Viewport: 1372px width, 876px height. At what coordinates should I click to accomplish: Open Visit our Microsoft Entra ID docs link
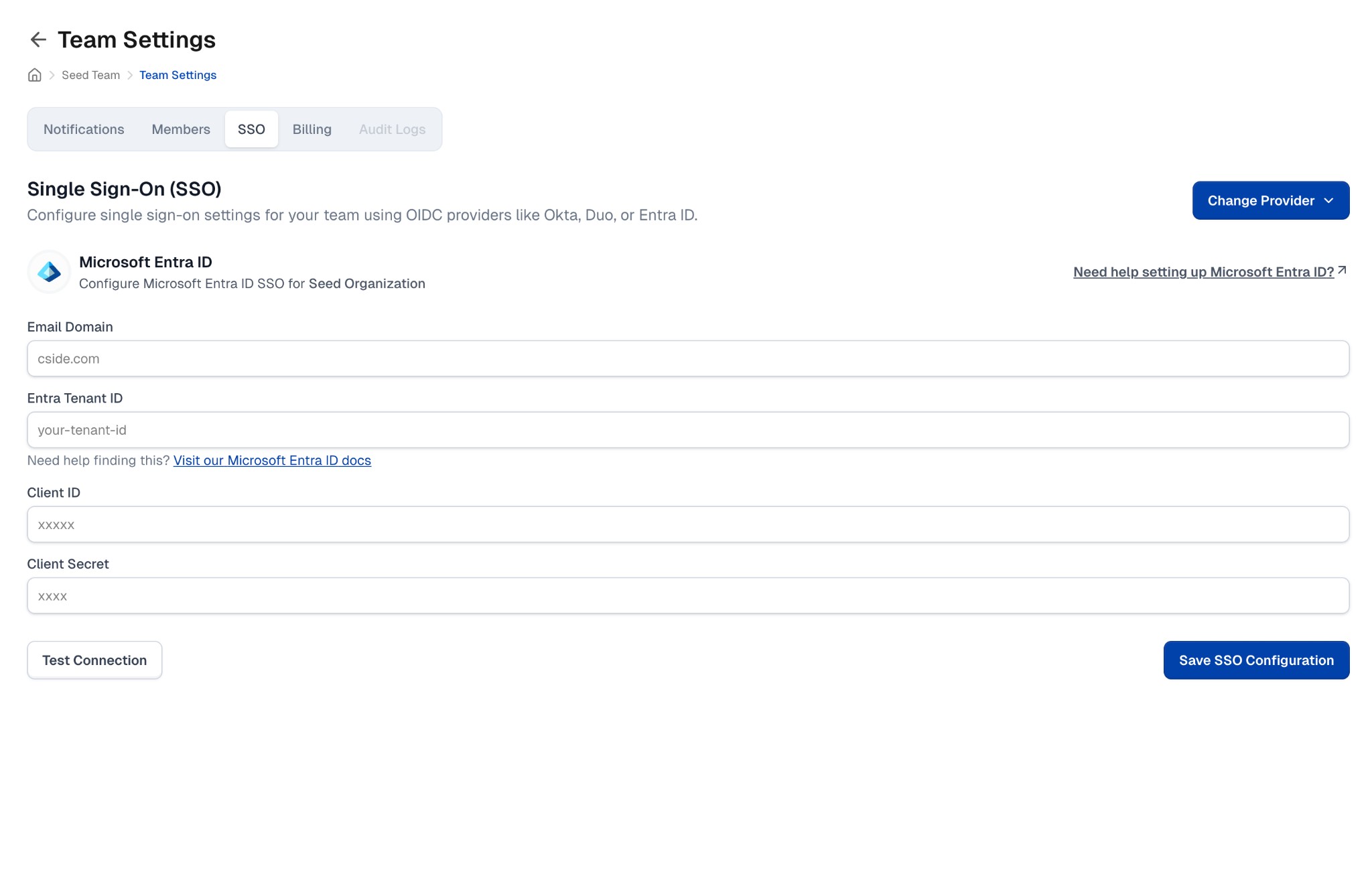click(271, 460)
